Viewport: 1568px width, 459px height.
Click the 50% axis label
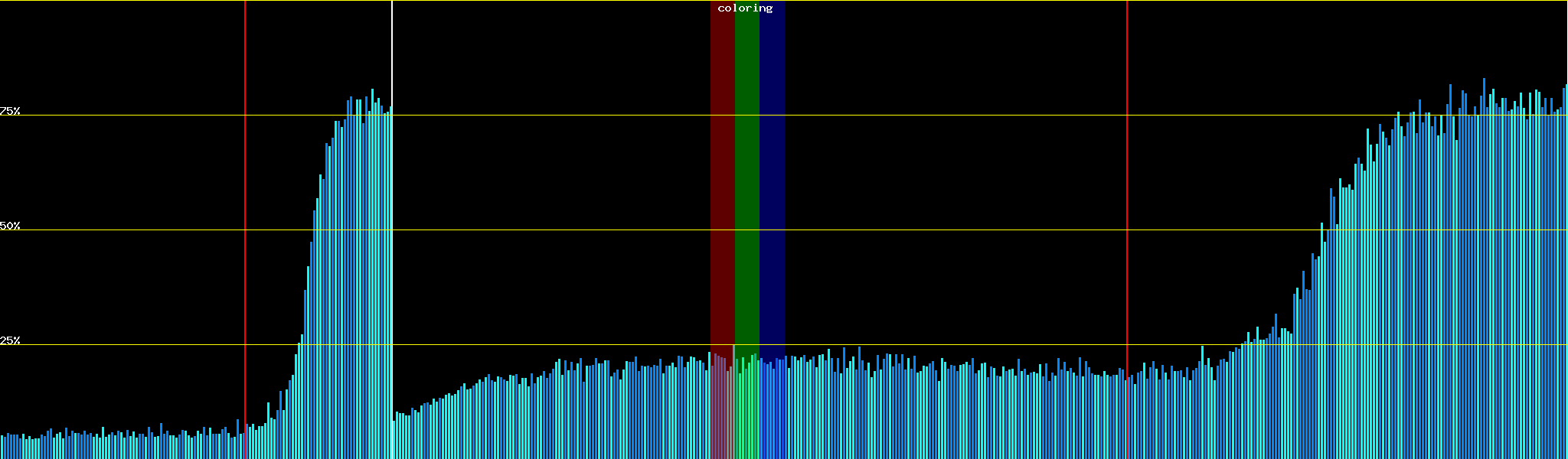pos(10,226)
